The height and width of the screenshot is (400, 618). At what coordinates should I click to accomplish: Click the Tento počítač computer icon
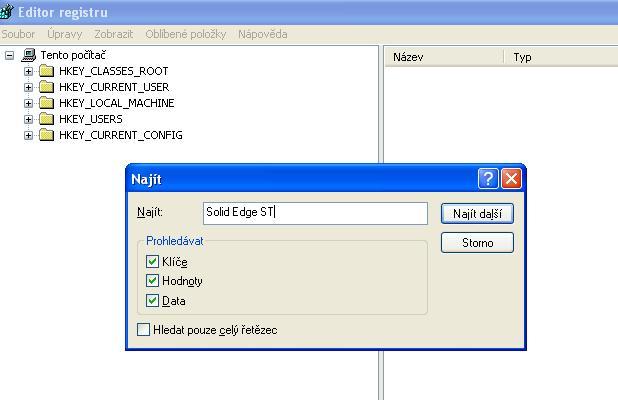(x=28, y=55)
